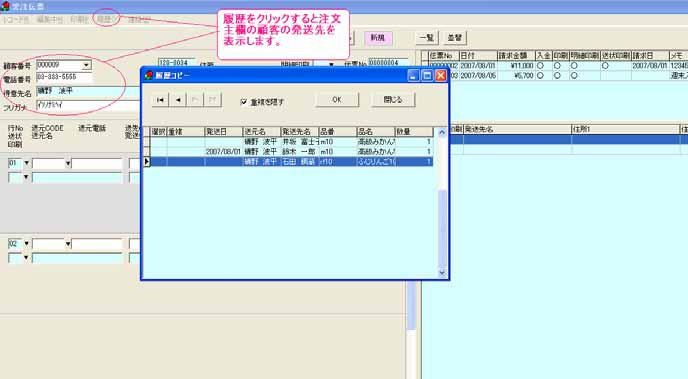The width and height of the screenshot is (688, 379).
Task: Close the 履歴コピー dialog with X
Action: pyautogui.click(x=440, y=75)
